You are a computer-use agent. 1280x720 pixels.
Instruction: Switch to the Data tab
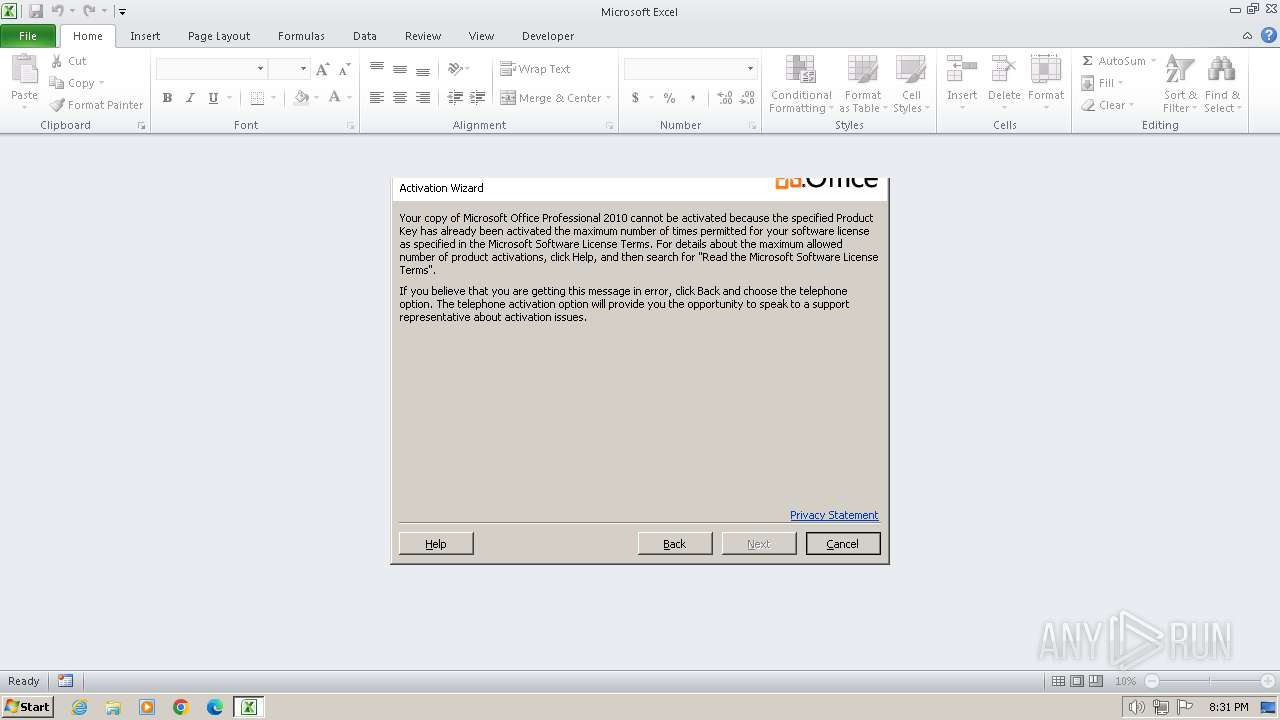tap(365, 36)
